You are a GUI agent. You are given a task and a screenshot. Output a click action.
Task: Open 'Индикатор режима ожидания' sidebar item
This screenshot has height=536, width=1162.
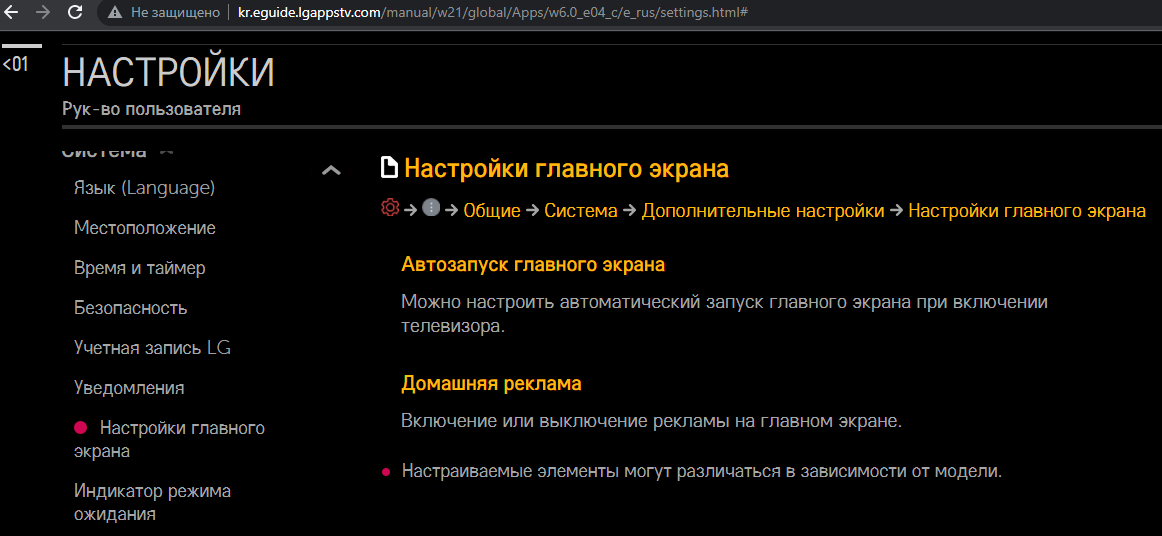[x=152, y=502]
